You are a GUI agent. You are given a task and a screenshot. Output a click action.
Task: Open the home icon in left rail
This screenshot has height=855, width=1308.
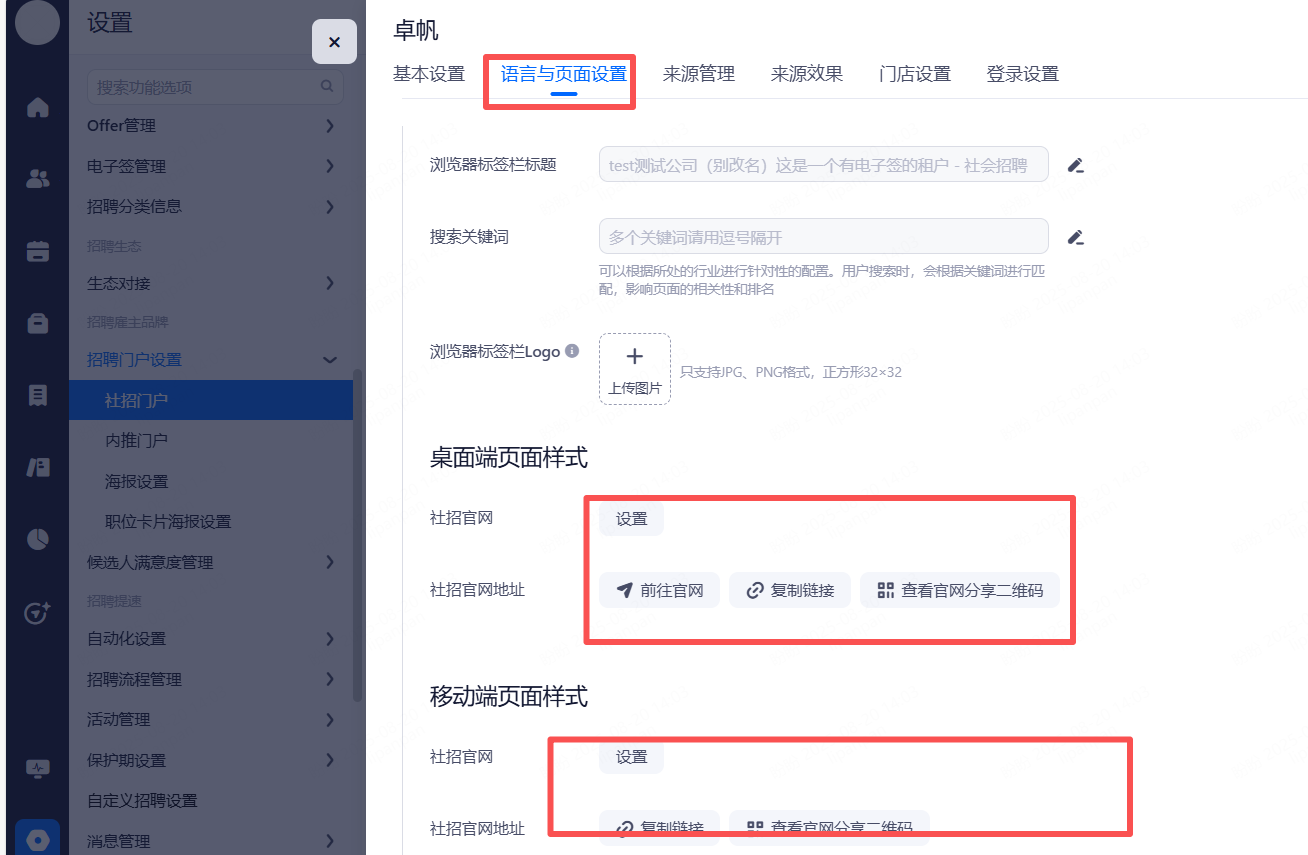[38, 108]
